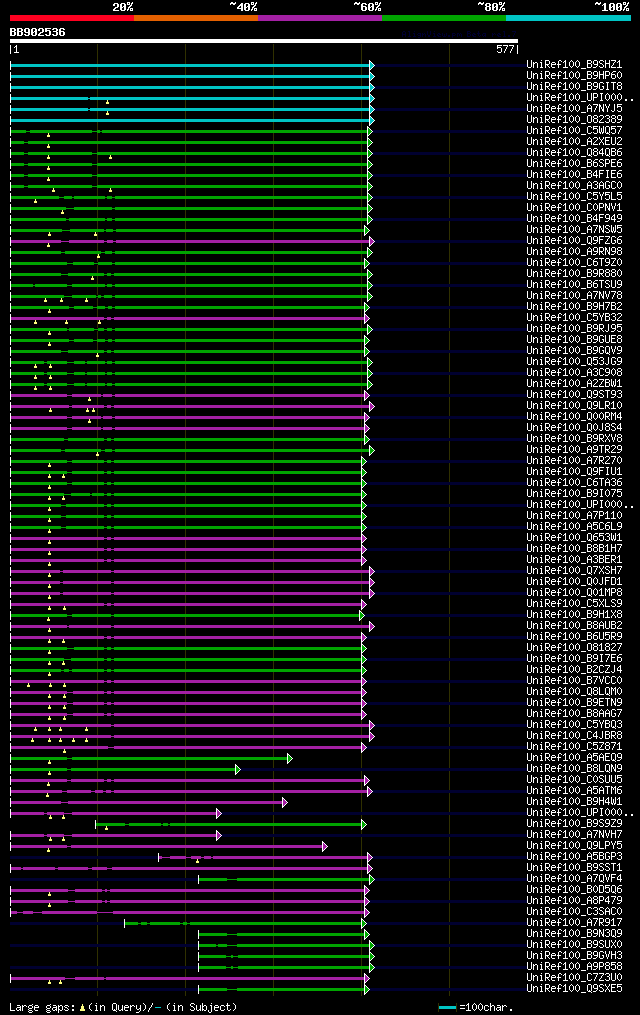Select the UniRef100_C0PNV1 label

[574, 208]
